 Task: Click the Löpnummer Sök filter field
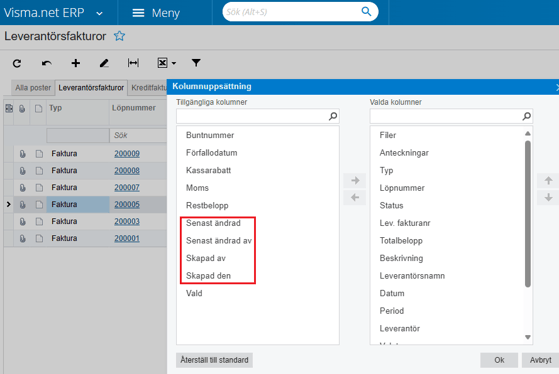(138, 135)
